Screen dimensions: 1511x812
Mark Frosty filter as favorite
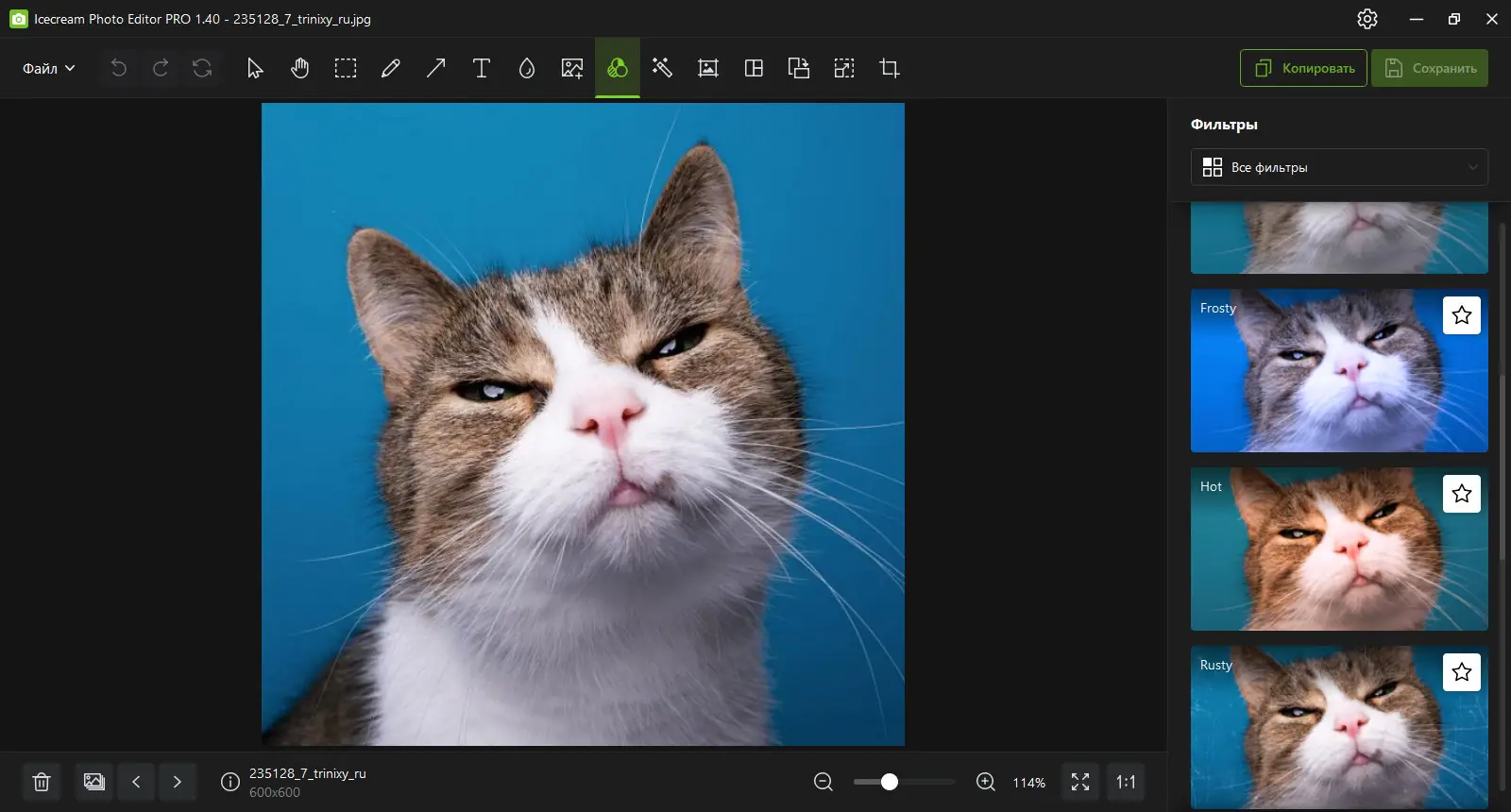click(x=1461, y=315)
